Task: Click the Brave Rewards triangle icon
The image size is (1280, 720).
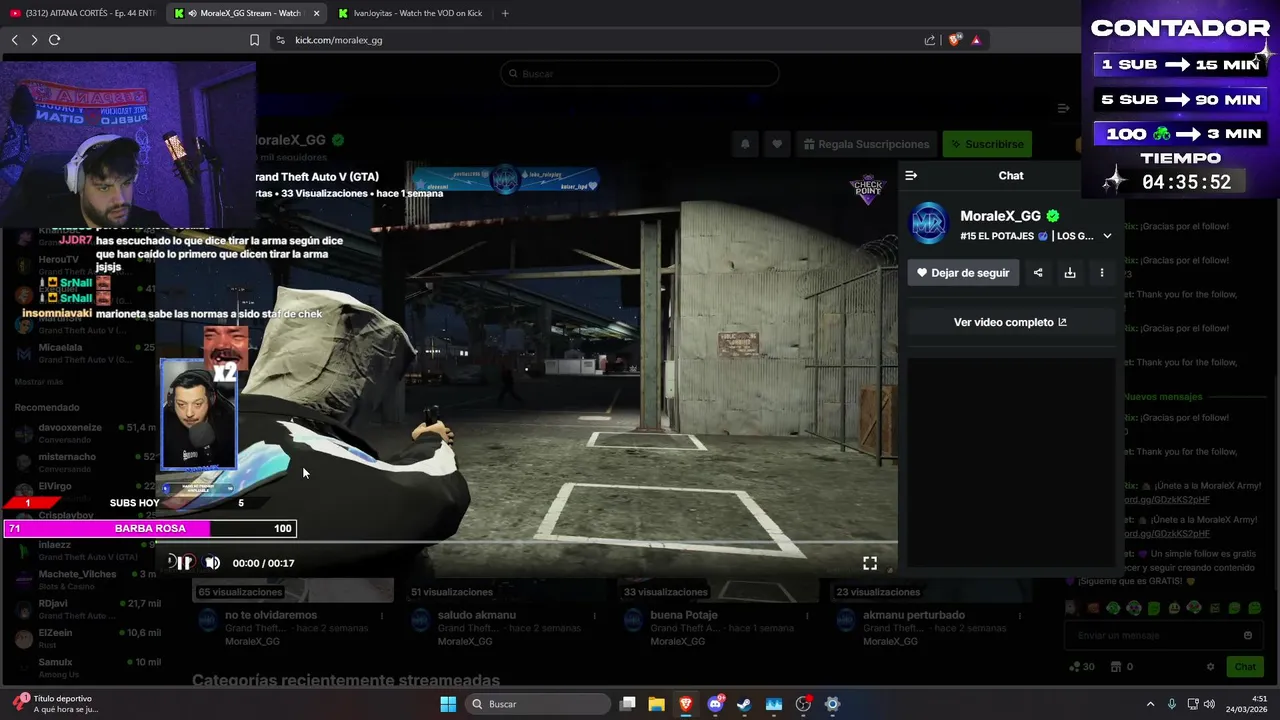Action: [x=976, y=40]
